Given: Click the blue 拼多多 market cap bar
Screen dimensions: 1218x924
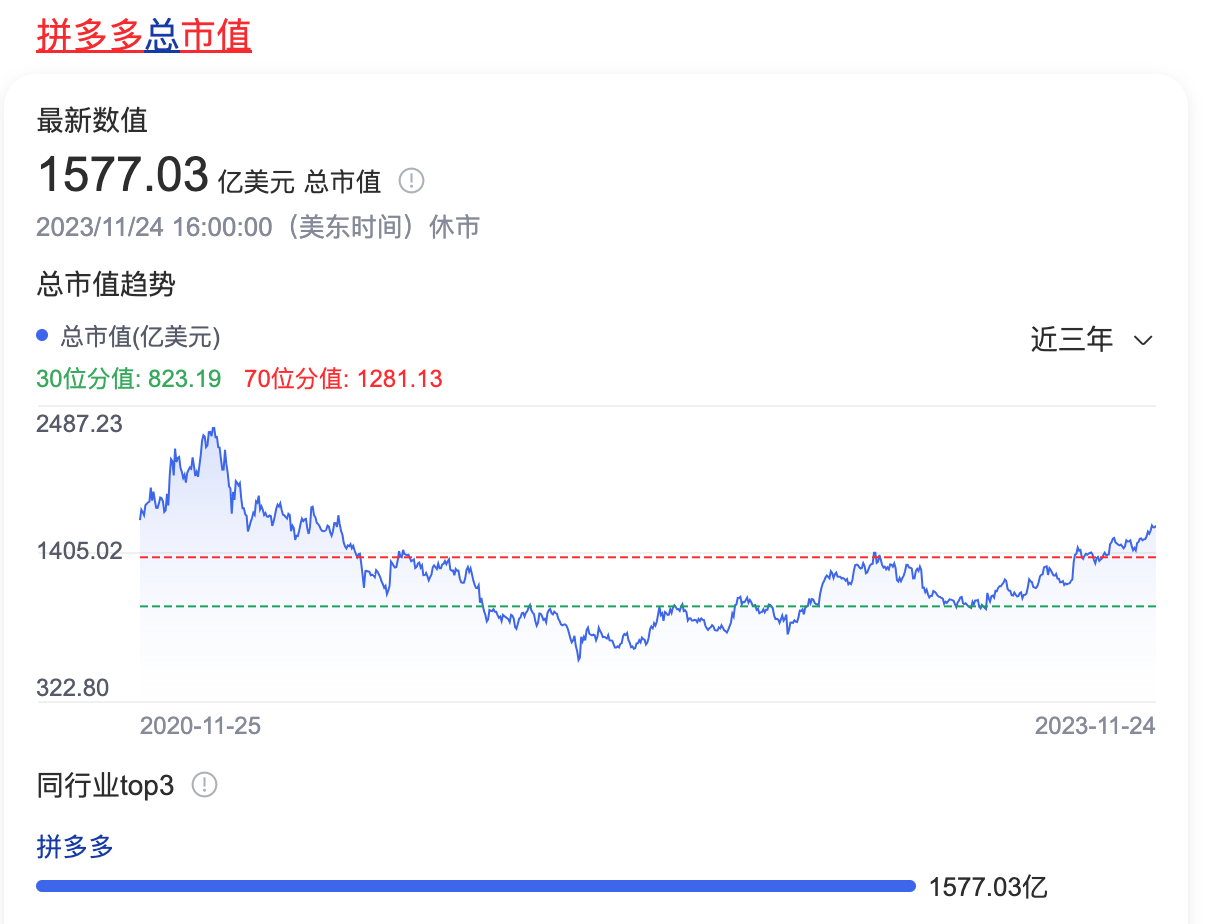Looking at the screenshot, I should tap(476, 886).
